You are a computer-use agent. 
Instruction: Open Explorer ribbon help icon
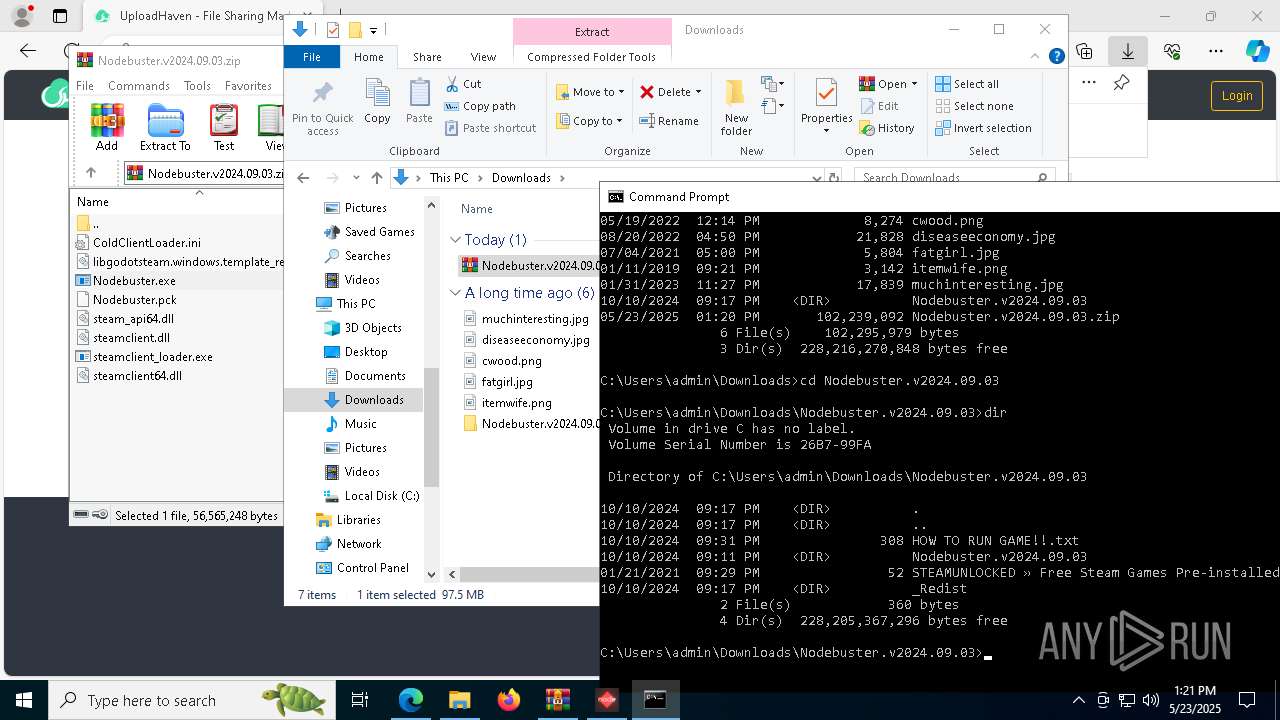(1056, 57)
